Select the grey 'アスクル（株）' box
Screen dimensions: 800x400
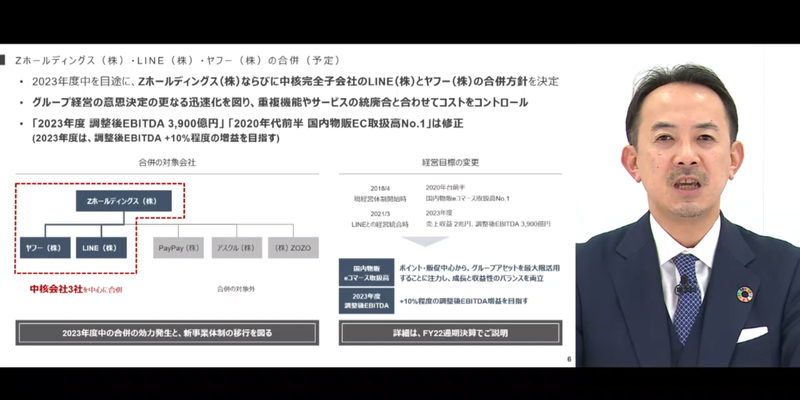pos(237,248)
